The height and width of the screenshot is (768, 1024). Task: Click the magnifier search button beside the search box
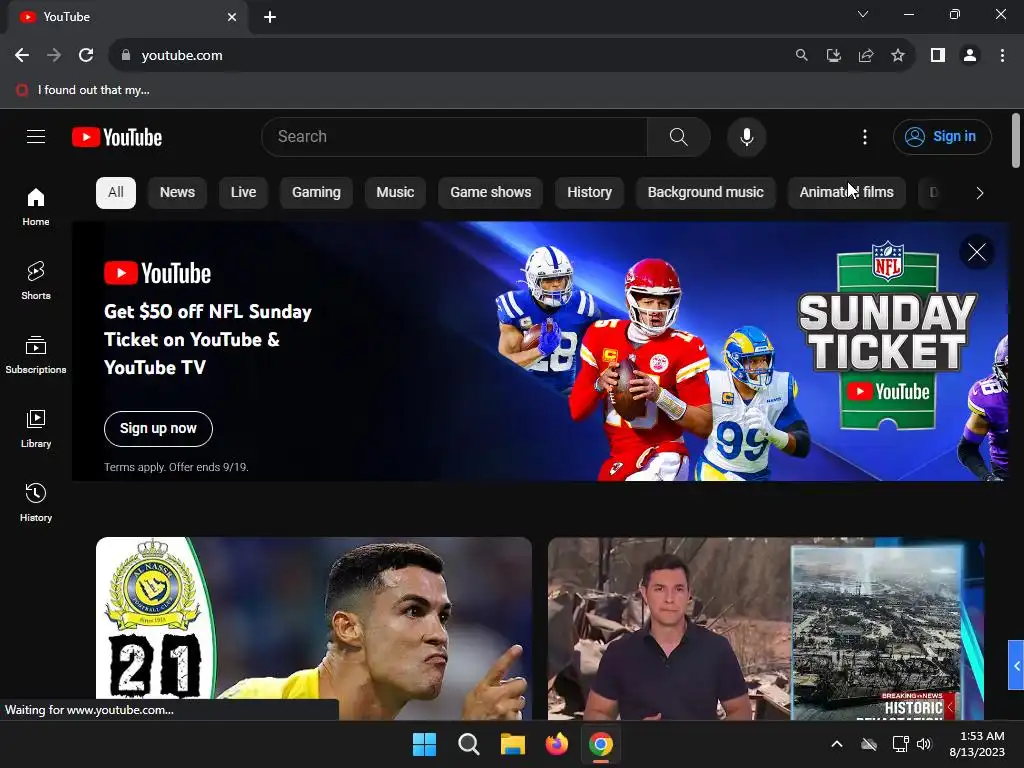point(679,137)
